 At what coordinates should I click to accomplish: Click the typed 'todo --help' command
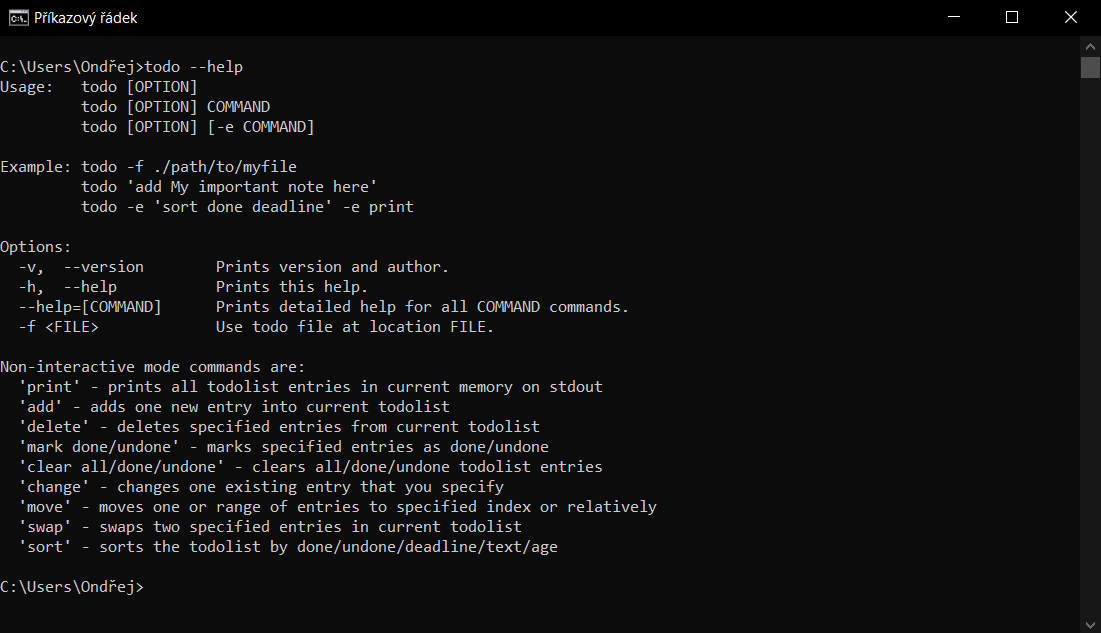click(x=194, y=67)
